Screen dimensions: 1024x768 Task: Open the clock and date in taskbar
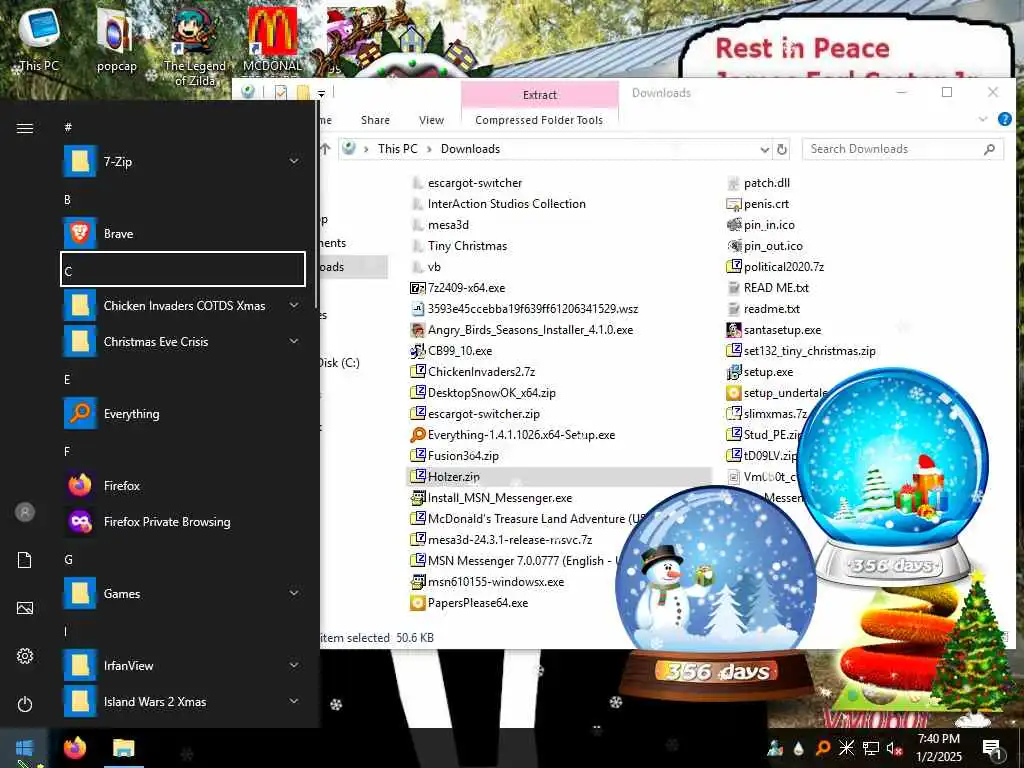click(x=938, y=748)
